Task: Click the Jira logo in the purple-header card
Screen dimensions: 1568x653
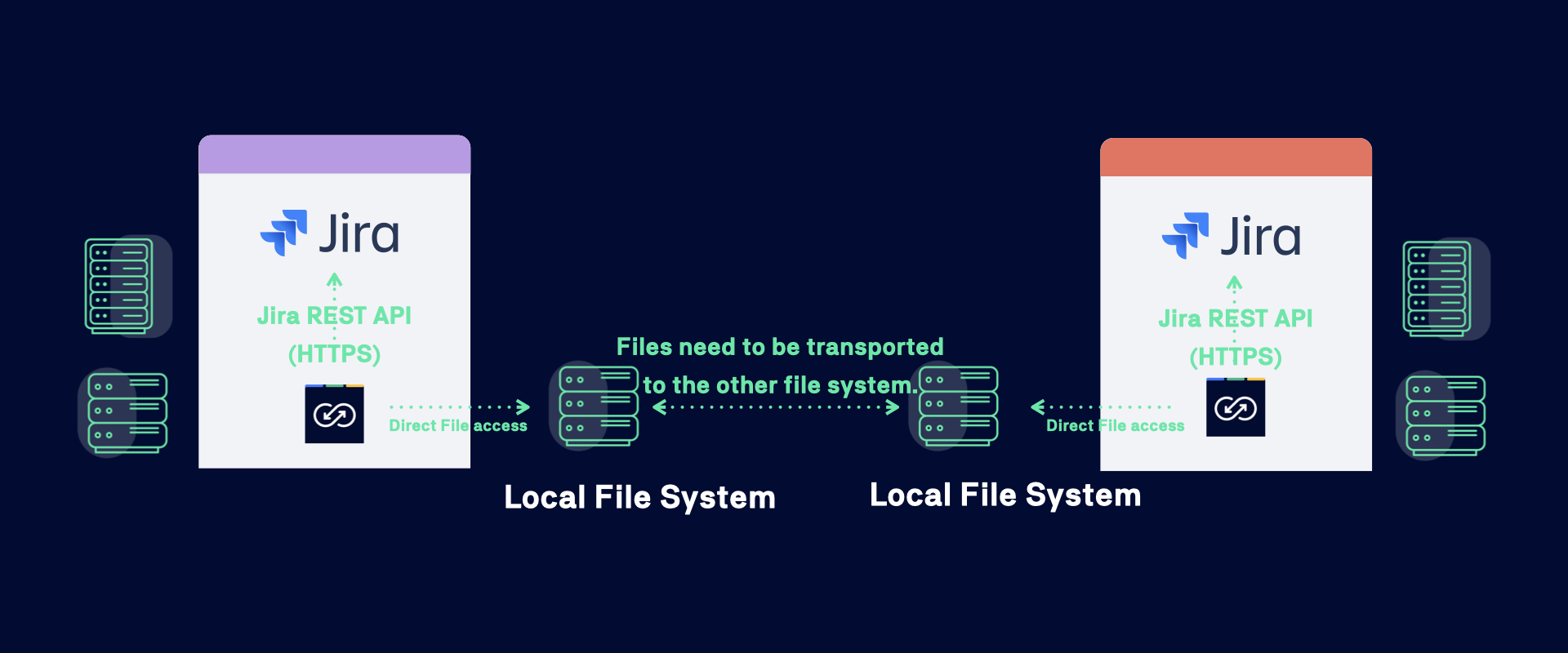Action: click(x=330, y=233)
